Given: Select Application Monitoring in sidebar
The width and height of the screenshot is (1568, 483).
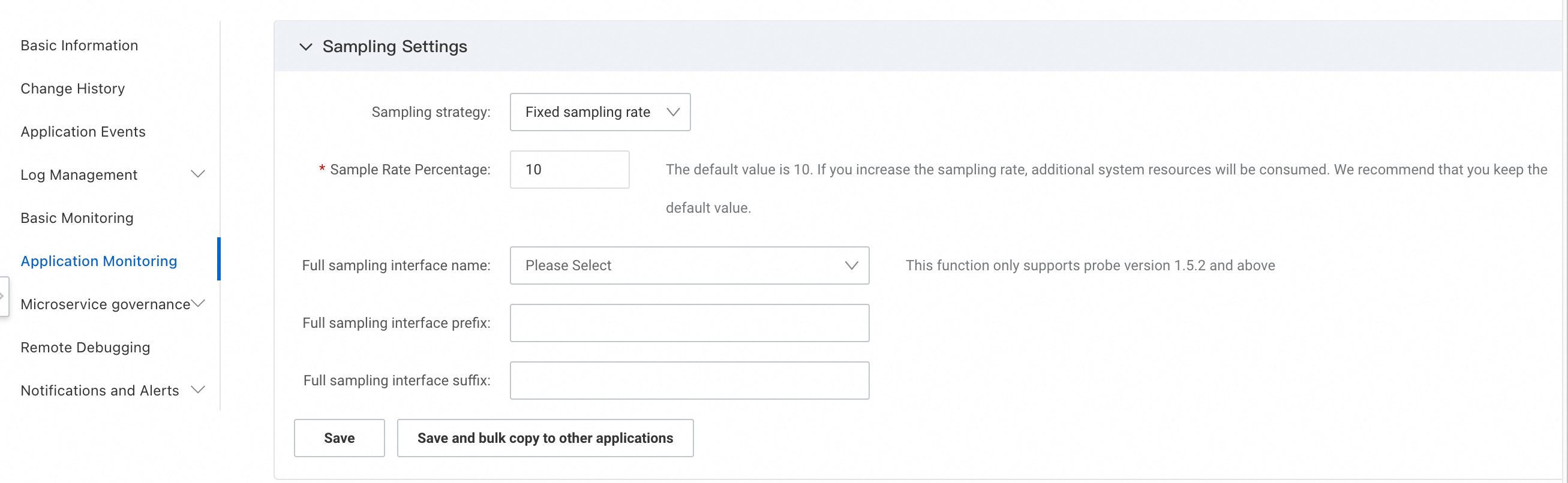Looking at the screenshot, I should click(x=98, y=261).
